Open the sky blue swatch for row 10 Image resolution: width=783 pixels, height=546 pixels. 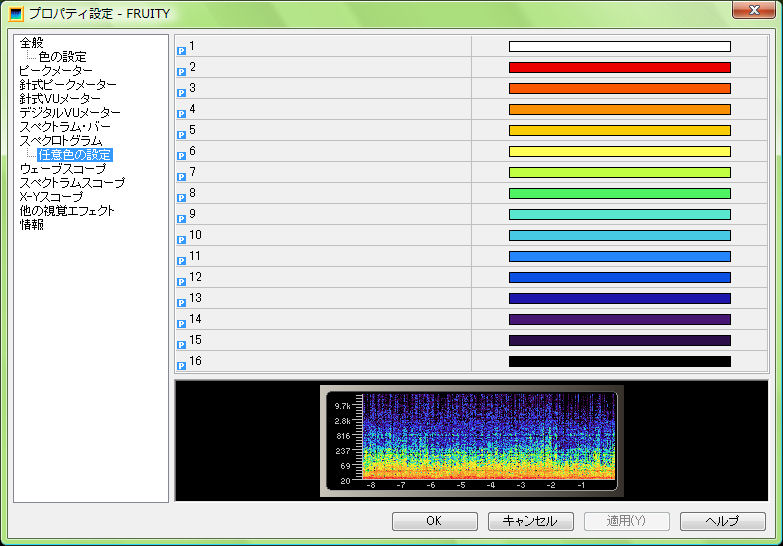click(620, 235)
